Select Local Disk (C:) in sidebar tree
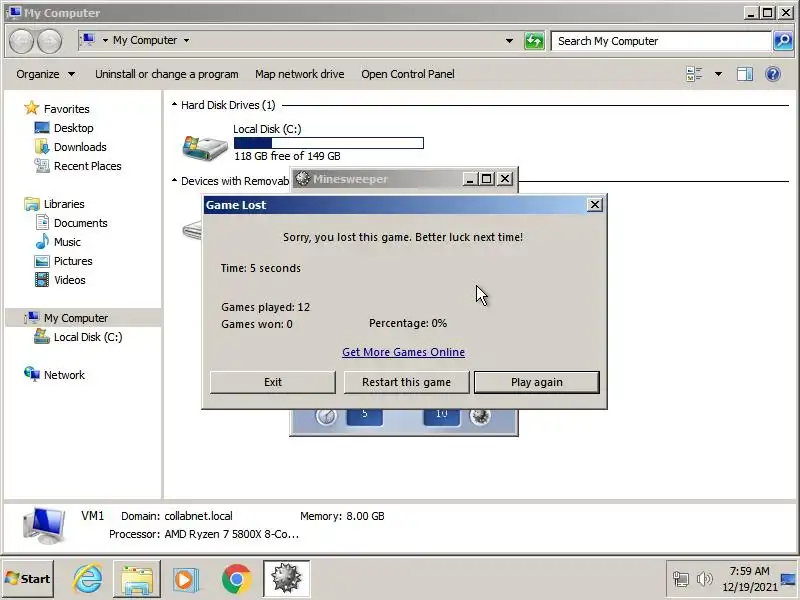 88,337
